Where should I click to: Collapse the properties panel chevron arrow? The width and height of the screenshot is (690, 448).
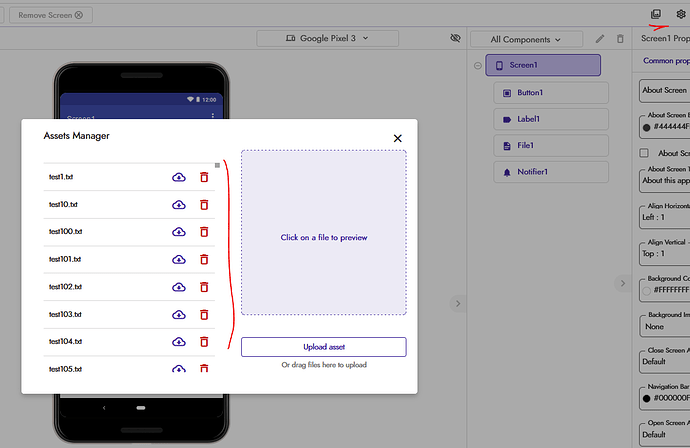(622, 283)
